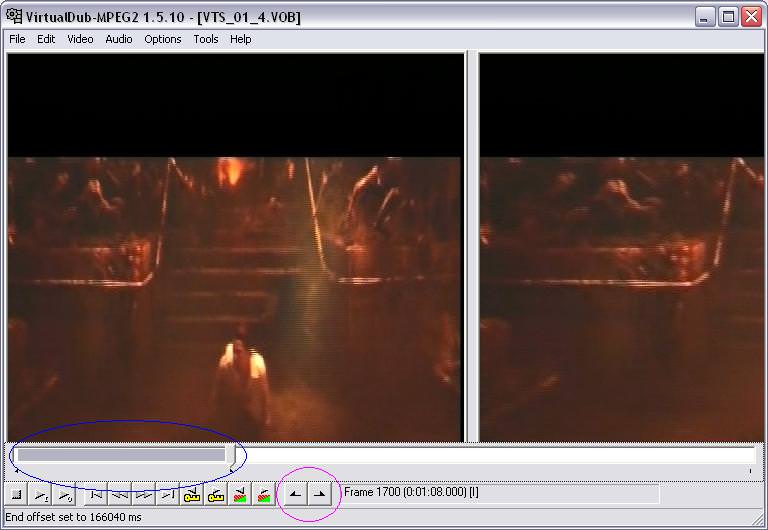This screenshot has width=768, height=530.
Task: Set selection start with mark-in button
Action: pos(295,495)
